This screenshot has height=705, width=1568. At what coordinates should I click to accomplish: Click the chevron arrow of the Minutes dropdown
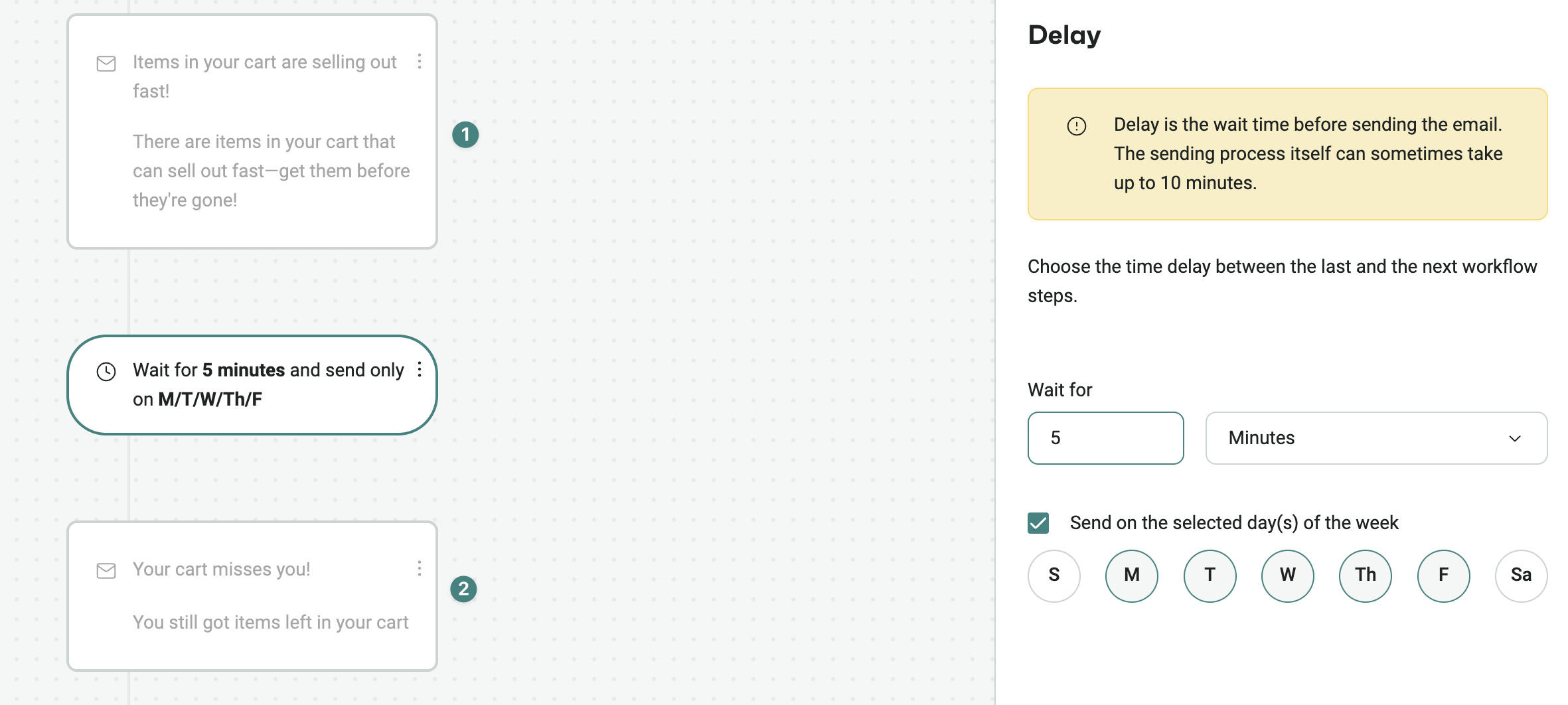point(1515,439)
